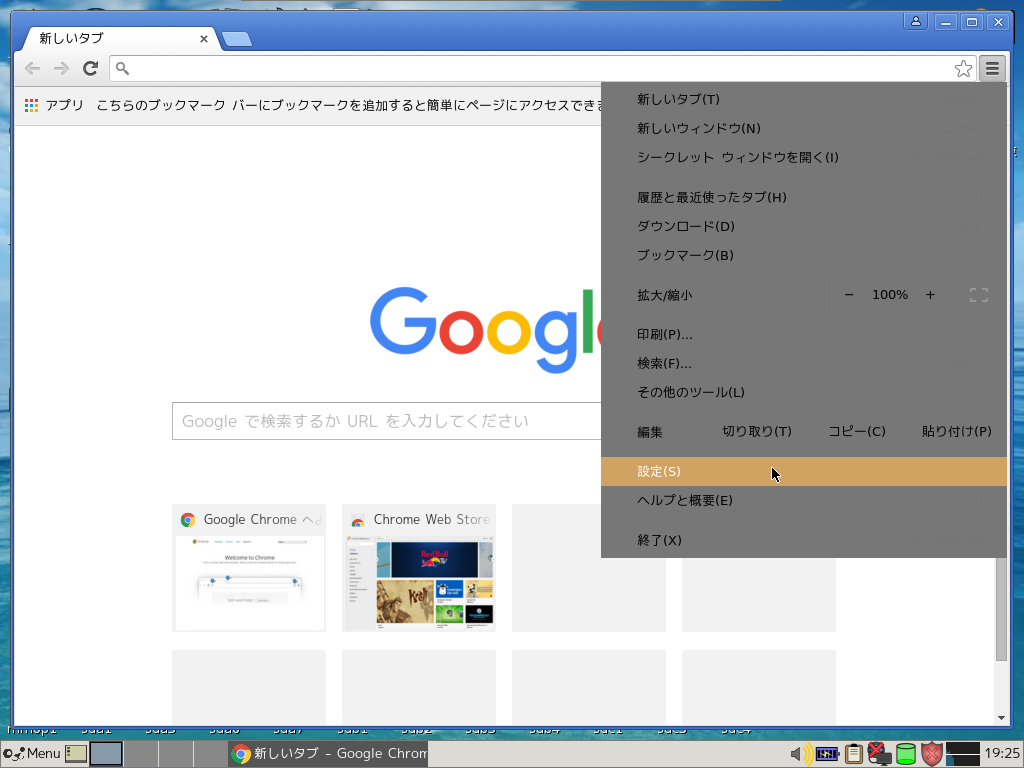Open シークレット ウィンドウを開く(I)
This screenshot has height=768, width=1024.
[x=804, y=157]
